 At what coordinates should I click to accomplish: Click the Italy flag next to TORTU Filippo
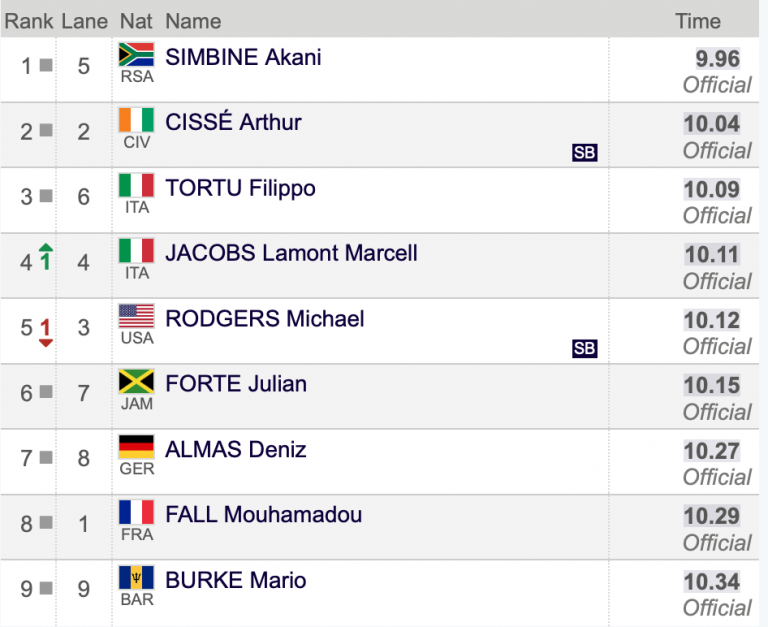point(136,185)
